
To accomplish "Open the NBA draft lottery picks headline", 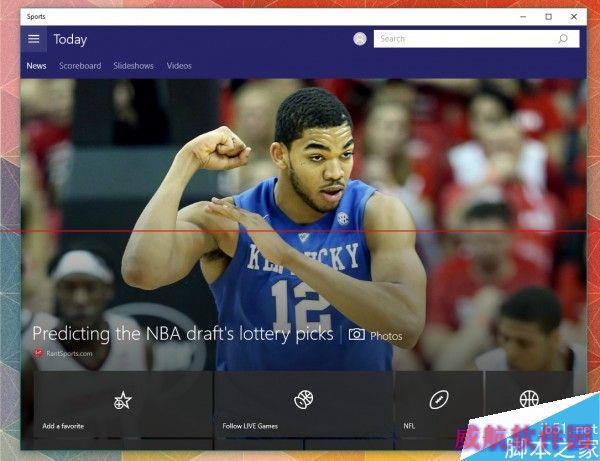I will (183, 334).
